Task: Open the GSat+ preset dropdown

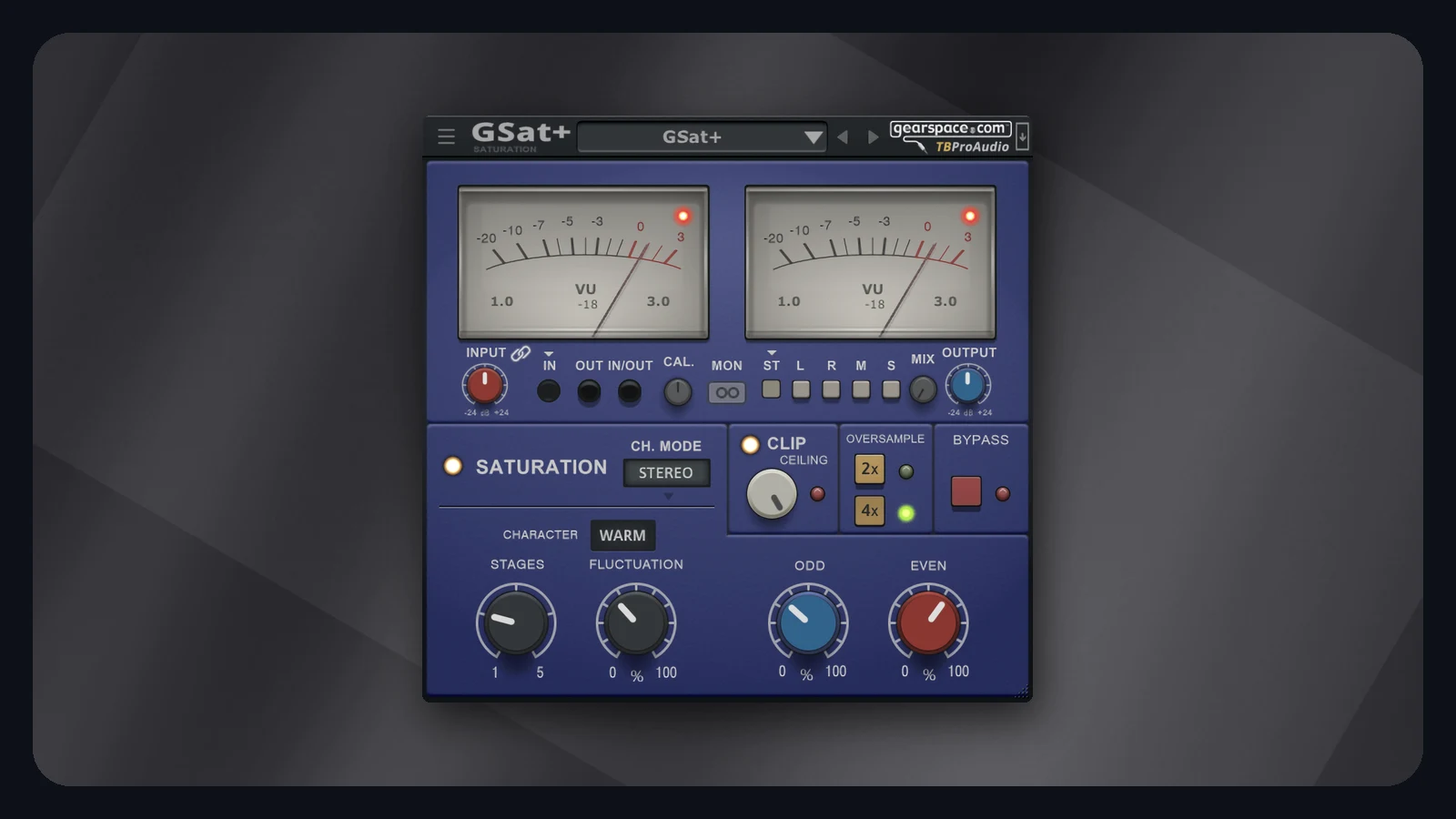Action: tap(702, 137)
